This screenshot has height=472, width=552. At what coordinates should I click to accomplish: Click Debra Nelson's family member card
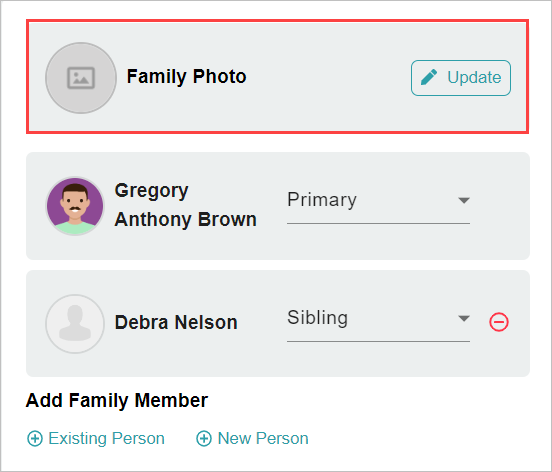pos(278,323)
